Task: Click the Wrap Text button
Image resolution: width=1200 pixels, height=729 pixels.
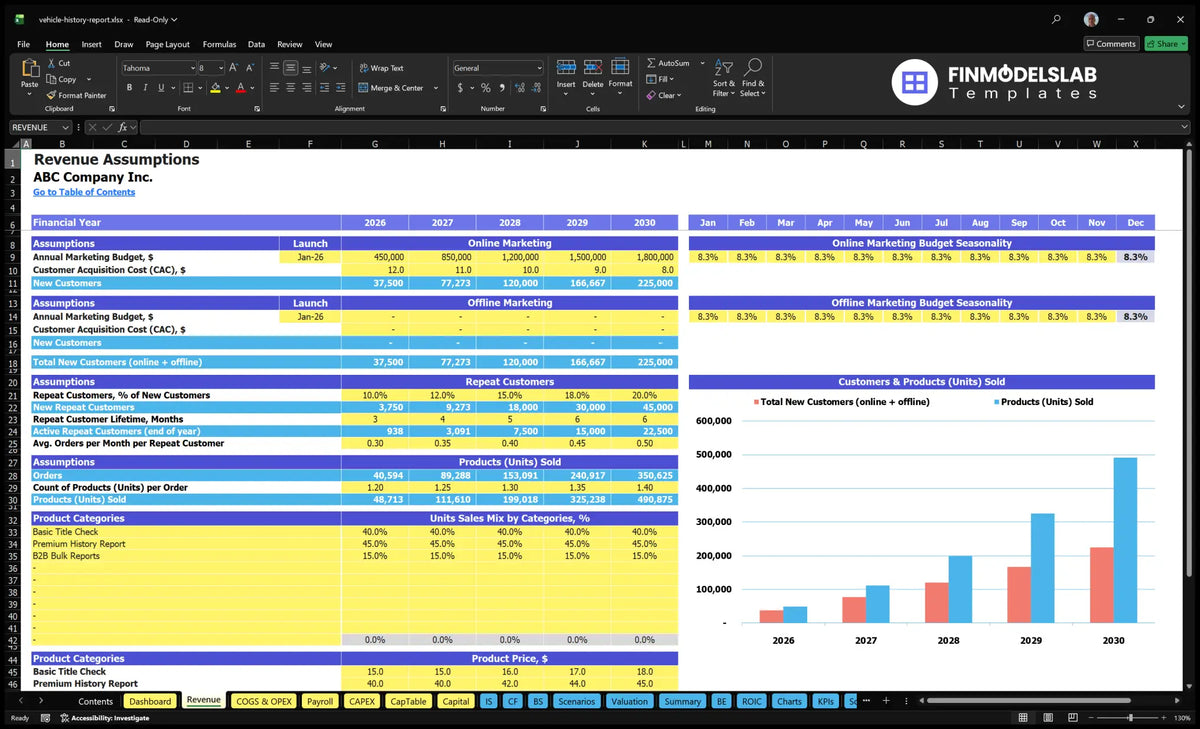Action: coord(381,68)
